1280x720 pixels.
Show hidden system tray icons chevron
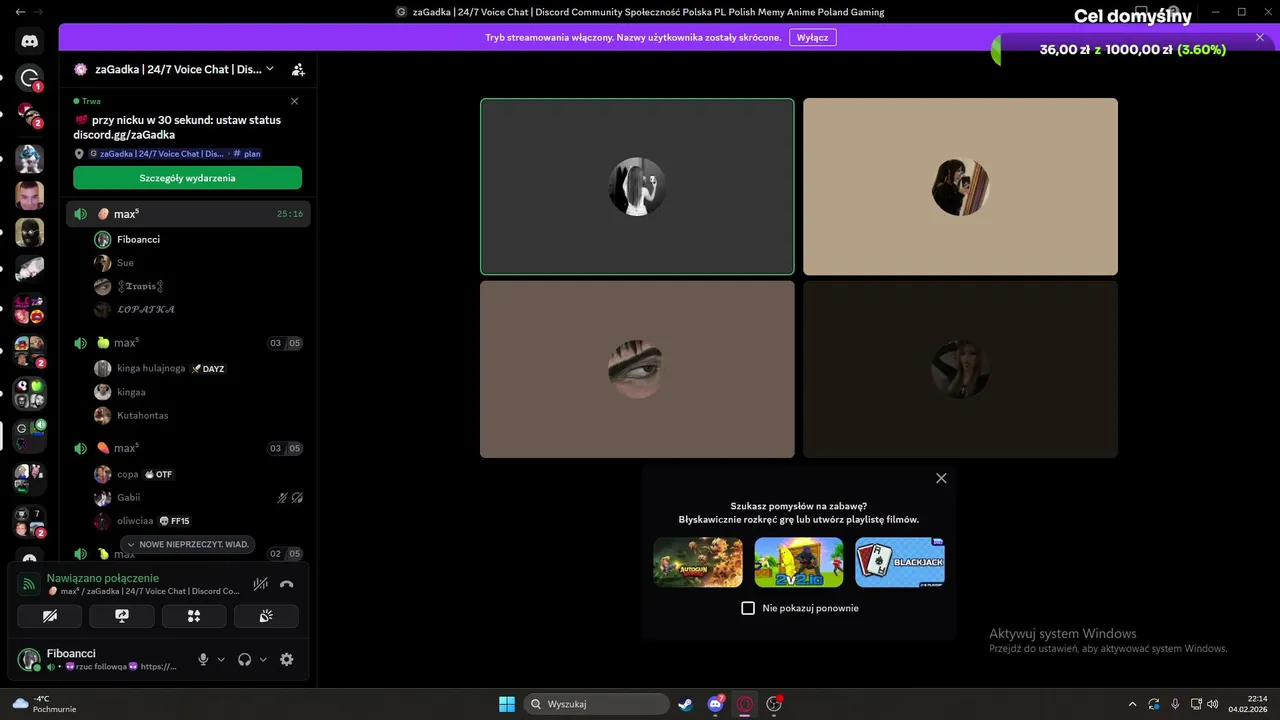1132,704
